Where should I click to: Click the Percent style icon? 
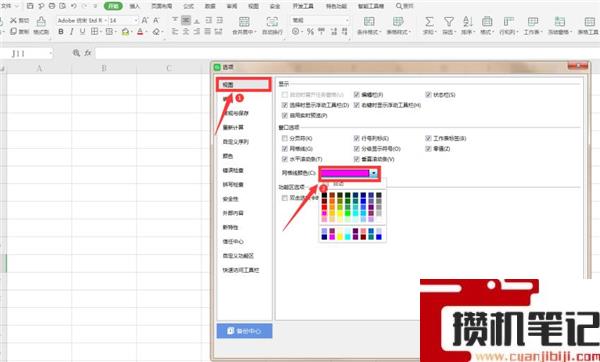(x=310, y=32)
